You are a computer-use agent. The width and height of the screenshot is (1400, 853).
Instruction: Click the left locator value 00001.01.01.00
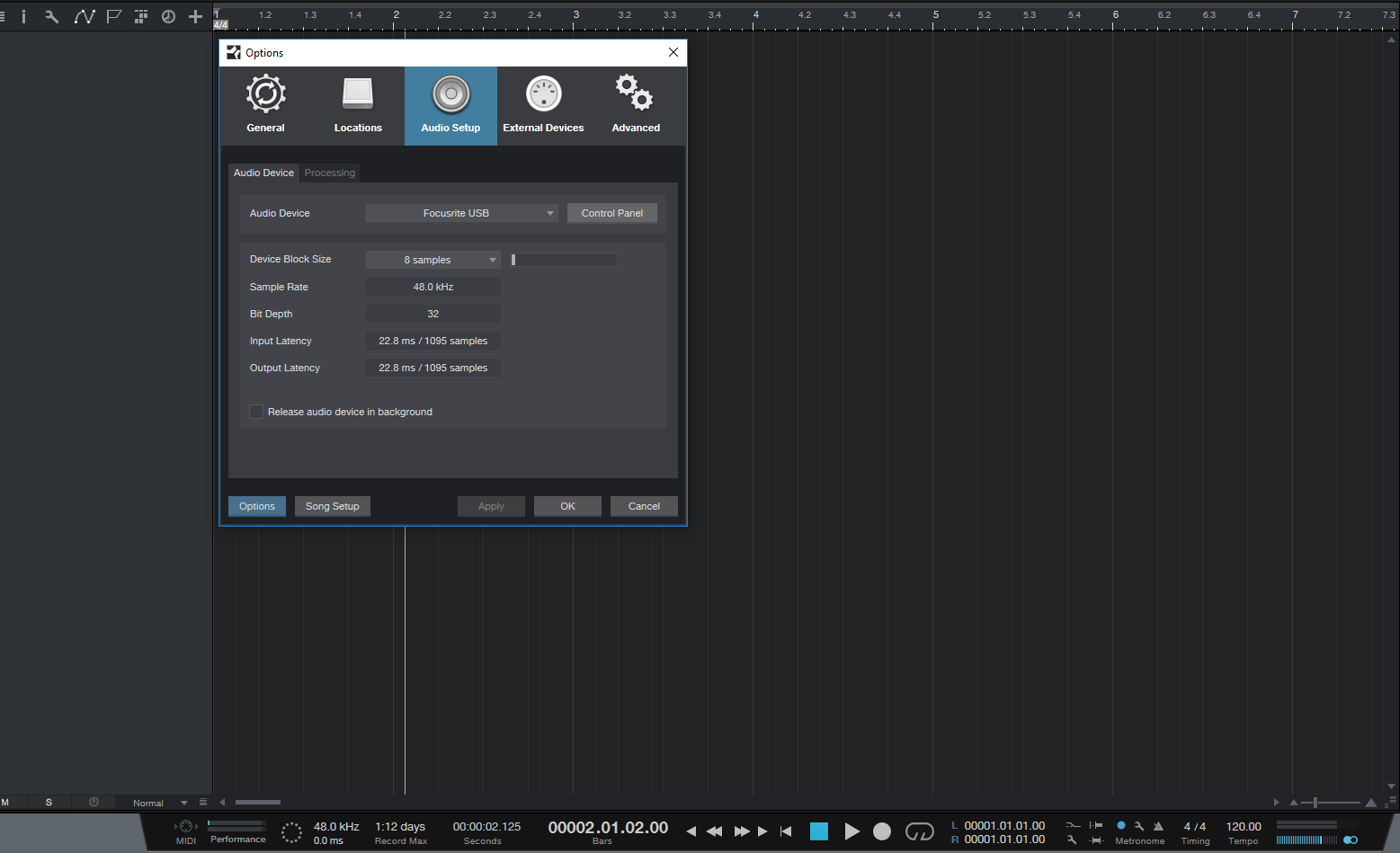coord(1004,825)
